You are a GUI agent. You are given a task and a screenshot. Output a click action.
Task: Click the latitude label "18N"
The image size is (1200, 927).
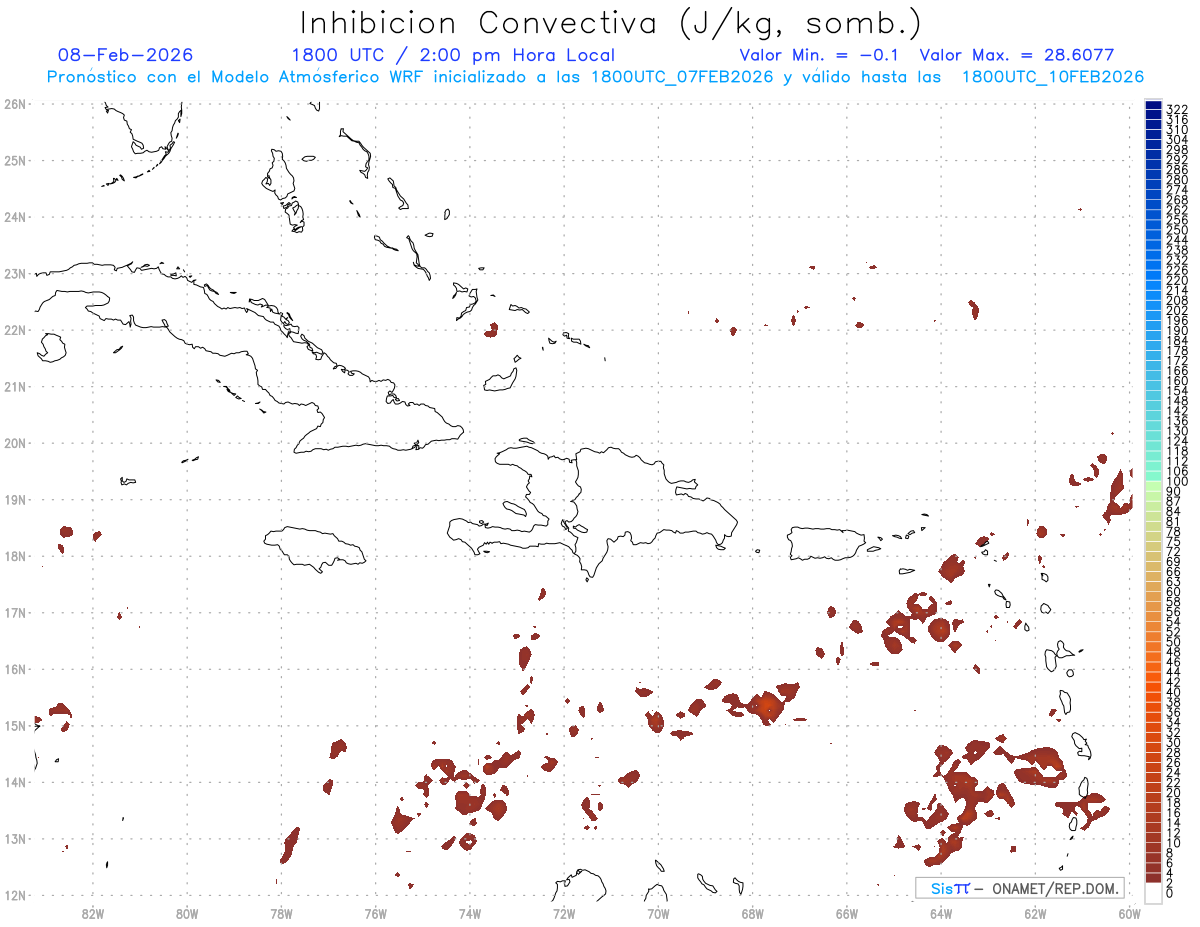(14, 556)
